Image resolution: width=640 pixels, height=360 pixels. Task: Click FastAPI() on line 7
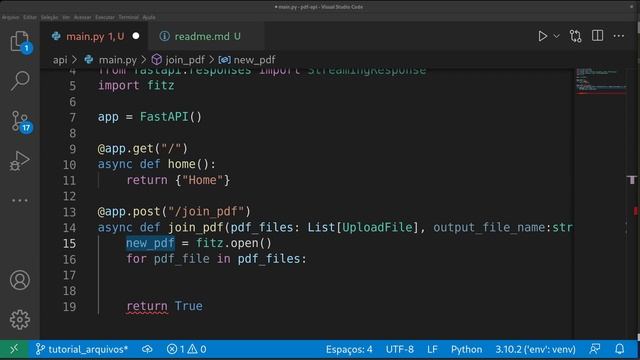point(171,117)
